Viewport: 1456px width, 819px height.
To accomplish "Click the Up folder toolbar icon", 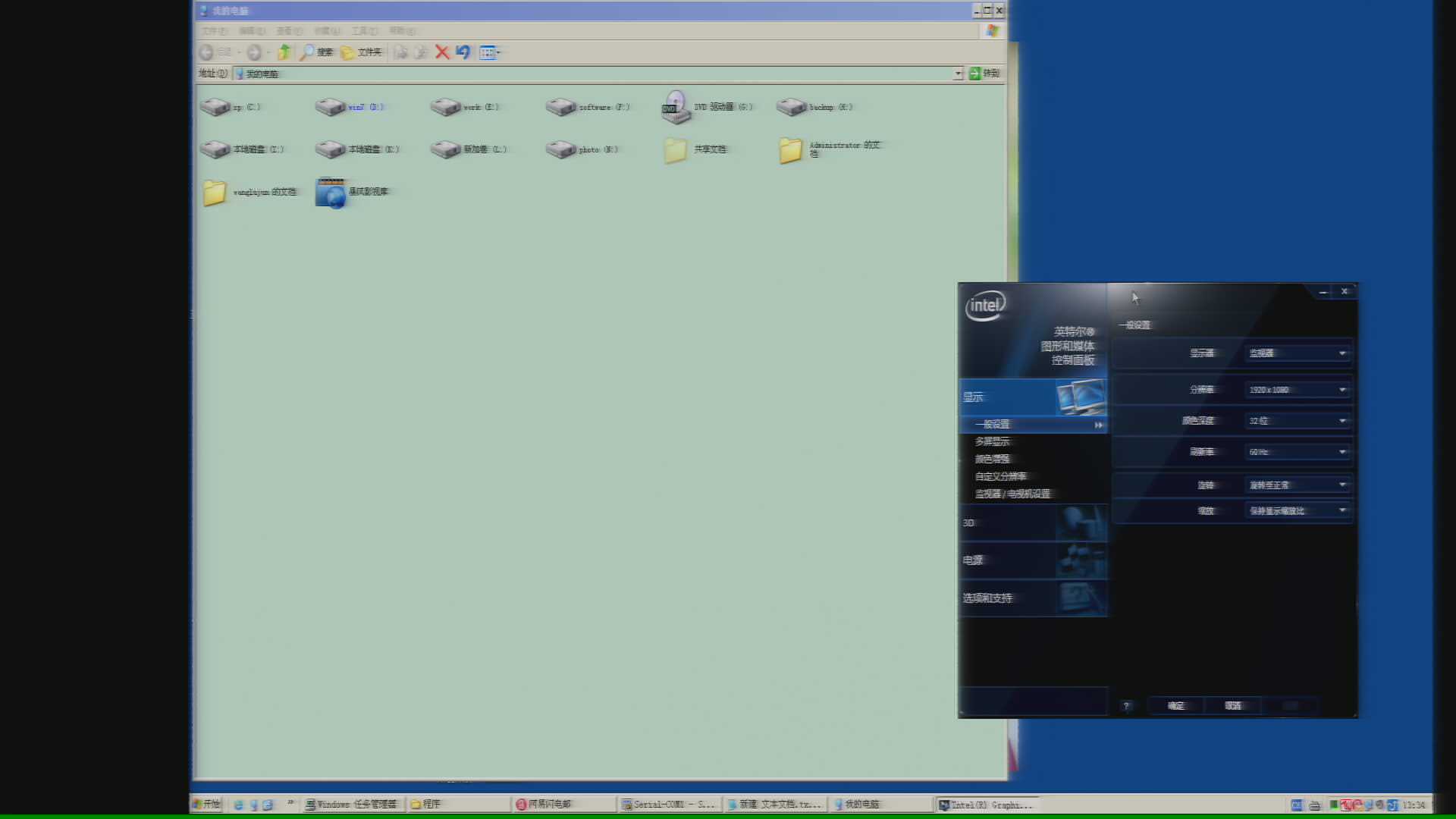I will [x=284, y=52].
